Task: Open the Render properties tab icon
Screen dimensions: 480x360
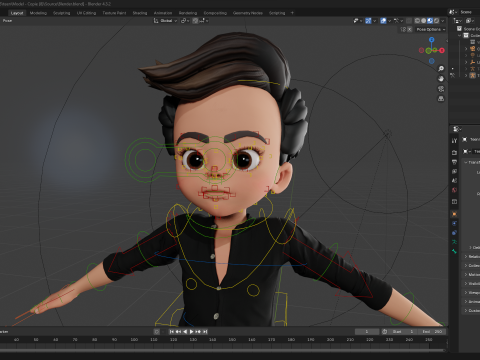Action: pos(454,152)
